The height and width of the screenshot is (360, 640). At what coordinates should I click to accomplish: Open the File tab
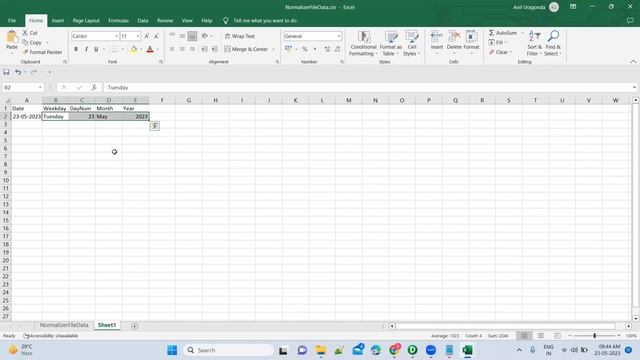click(12, 20)
